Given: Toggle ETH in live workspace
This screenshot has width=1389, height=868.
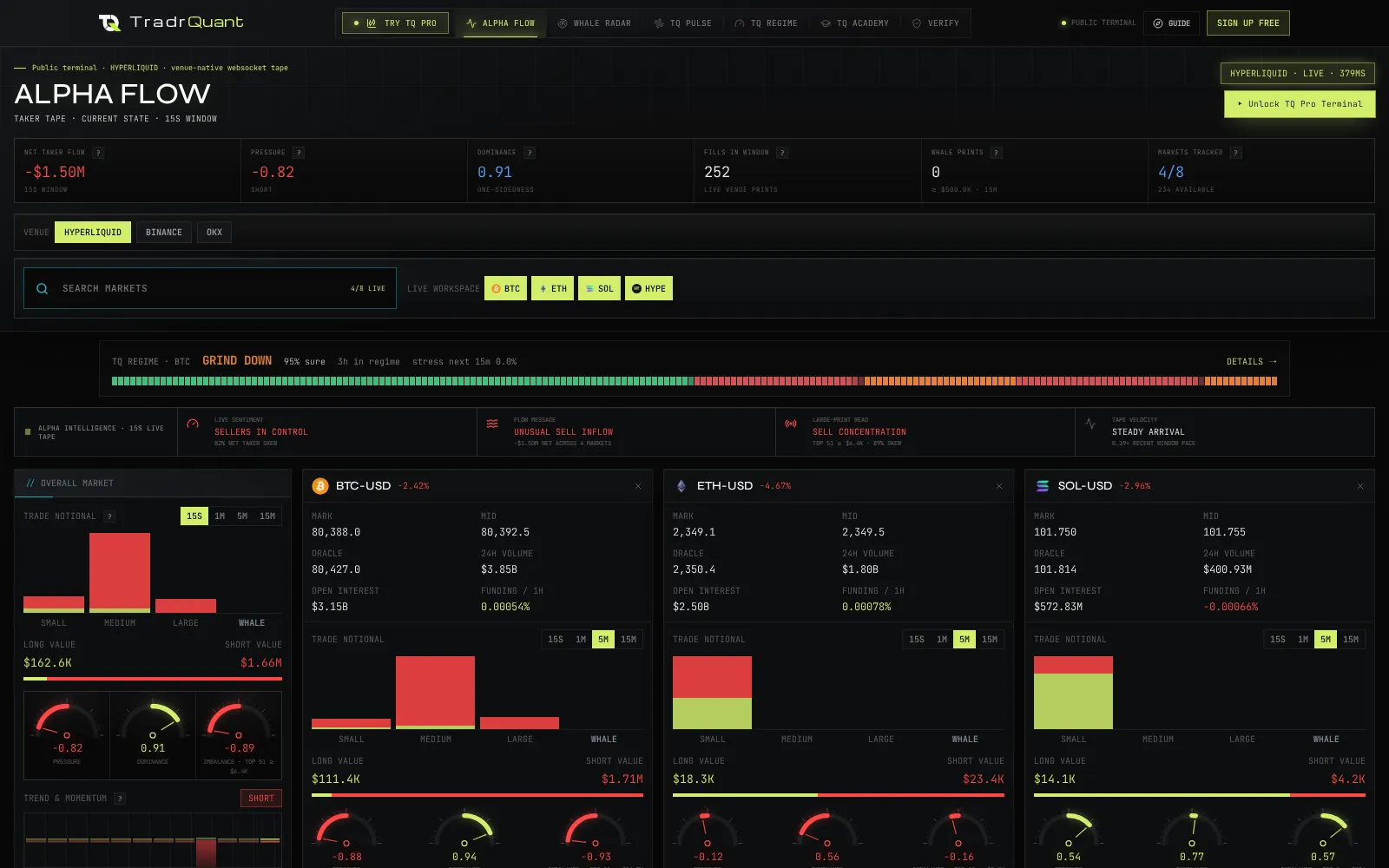Looking at the screenshot, I should tap(553, 288).
